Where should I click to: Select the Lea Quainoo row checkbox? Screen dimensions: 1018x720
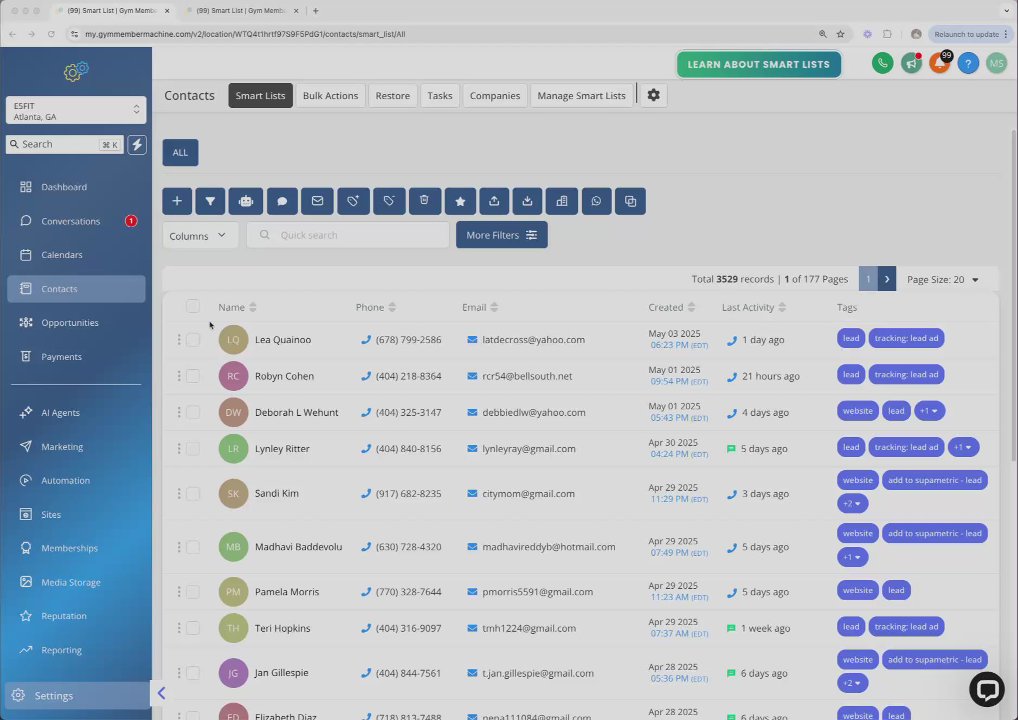click(193, 340)
